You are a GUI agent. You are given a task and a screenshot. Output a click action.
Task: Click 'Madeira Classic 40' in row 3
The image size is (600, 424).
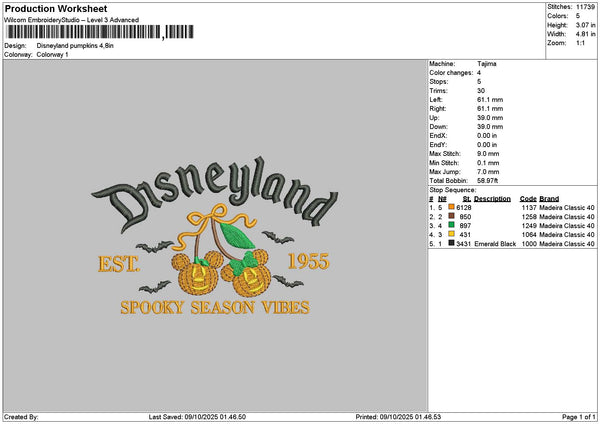(567, 226)
